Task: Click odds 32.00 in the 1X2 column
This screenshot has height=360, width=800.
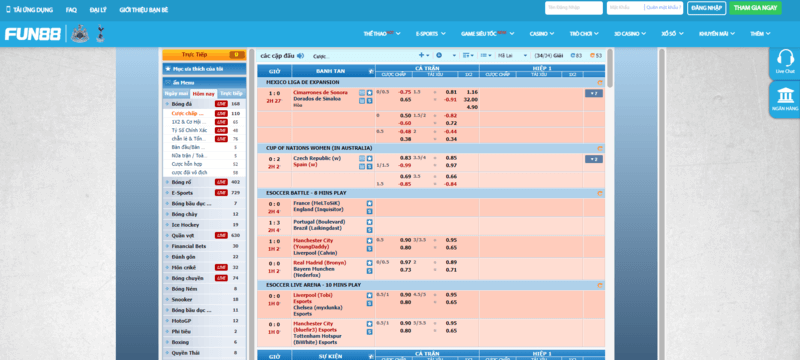Action: point(470,99)
